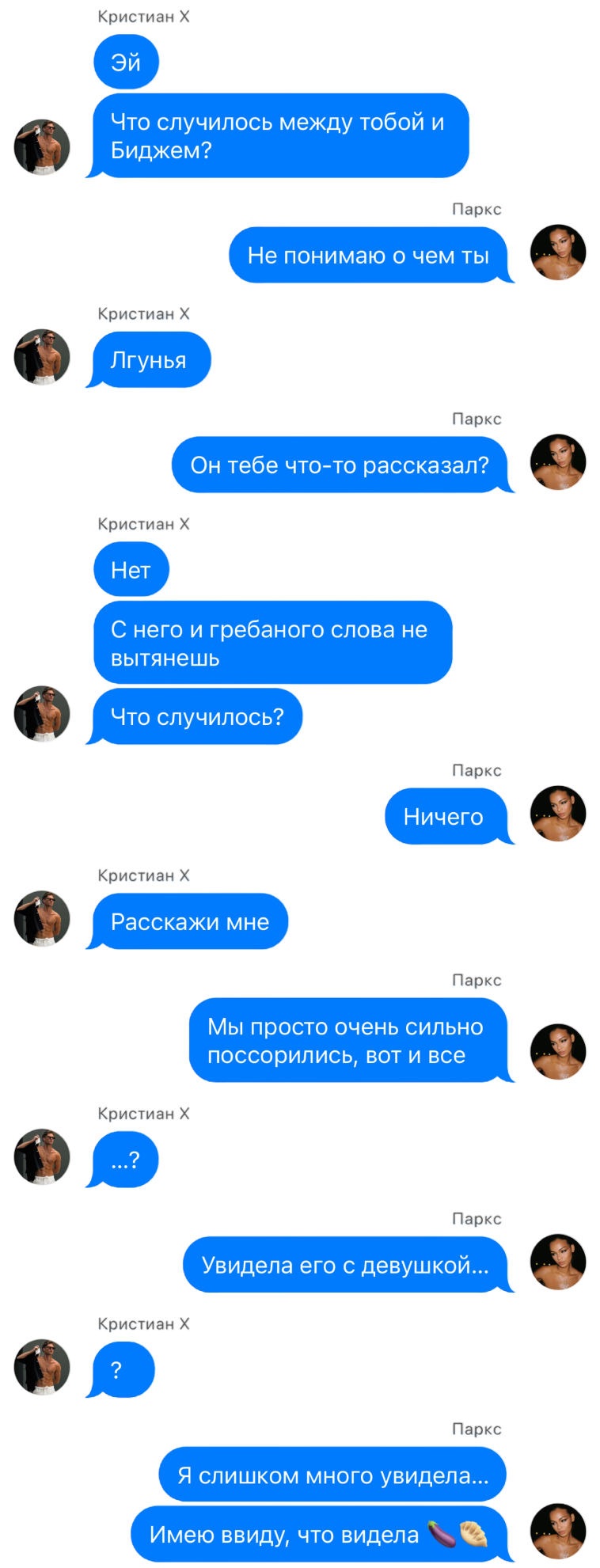Click the eggplant emoji in last message
The height and width of the screenshot is (1568, 600).
tap(442, 1535)
